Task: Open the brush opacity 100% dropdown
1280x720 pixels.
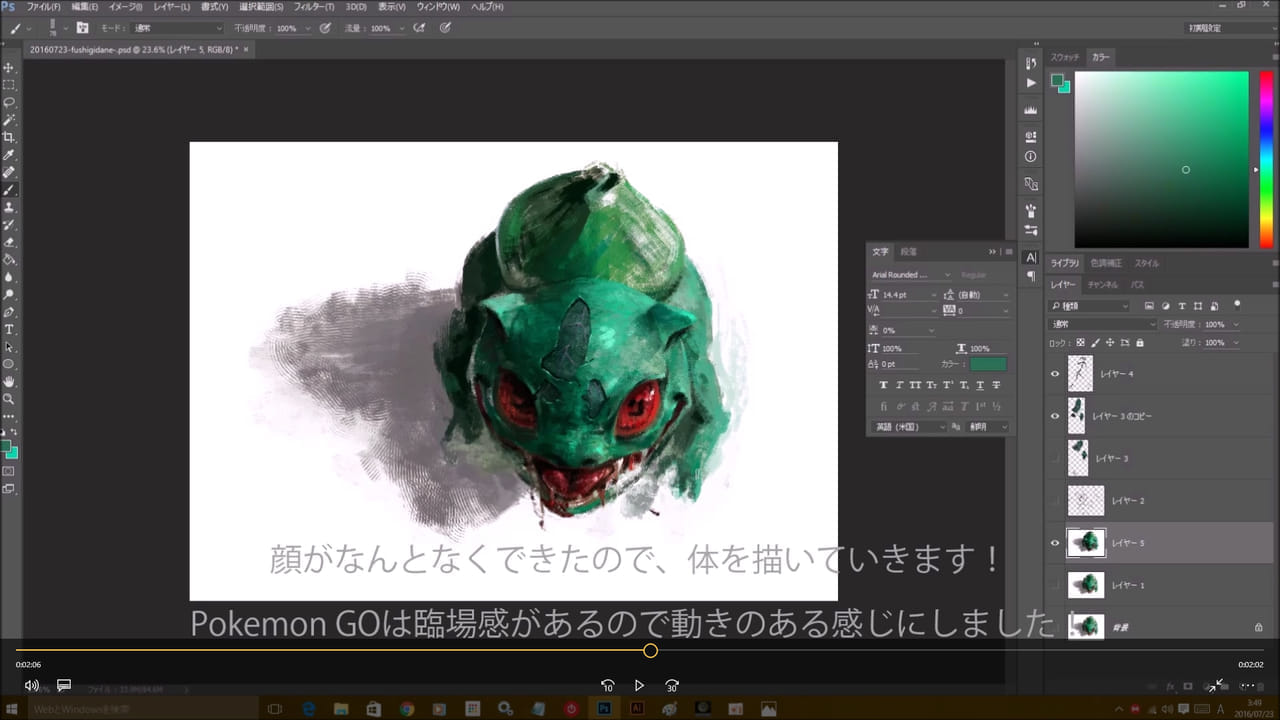Action: coord(307,28)
